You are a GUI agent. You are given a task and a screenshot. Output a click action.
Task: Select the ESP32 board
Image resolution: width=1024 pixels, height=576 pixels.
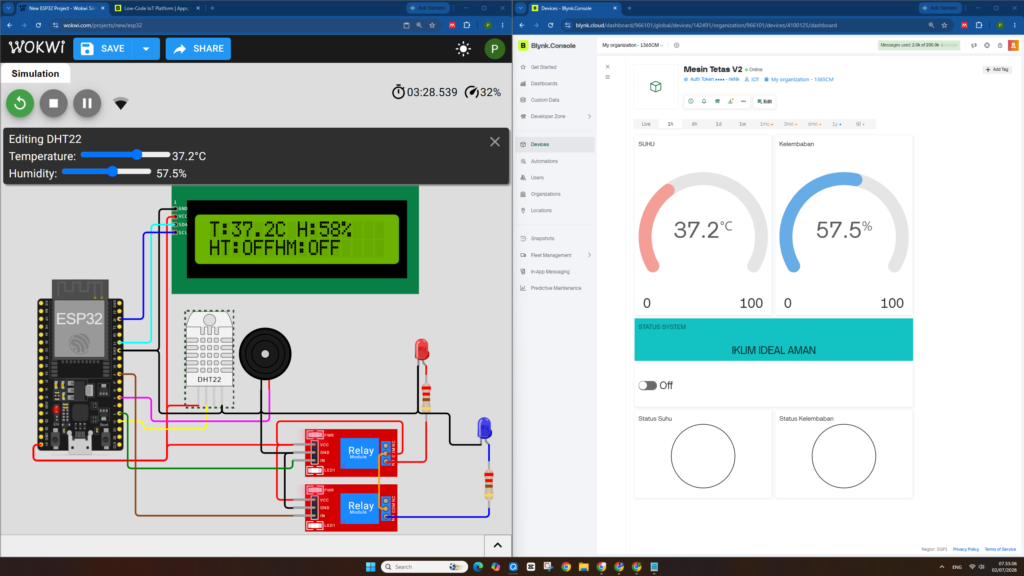coord(80,366)
